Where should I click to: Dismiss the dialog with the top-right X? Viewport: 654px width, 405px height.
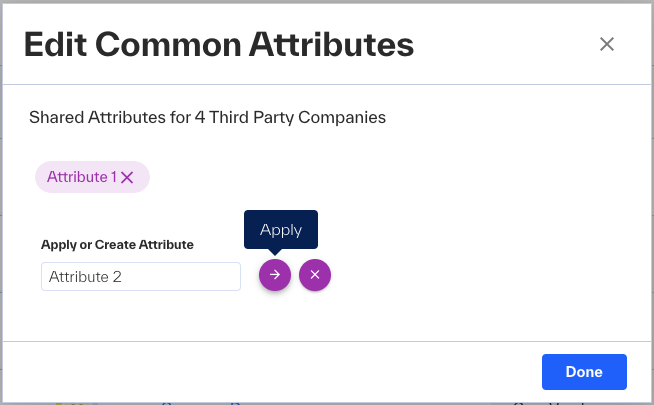607,44
